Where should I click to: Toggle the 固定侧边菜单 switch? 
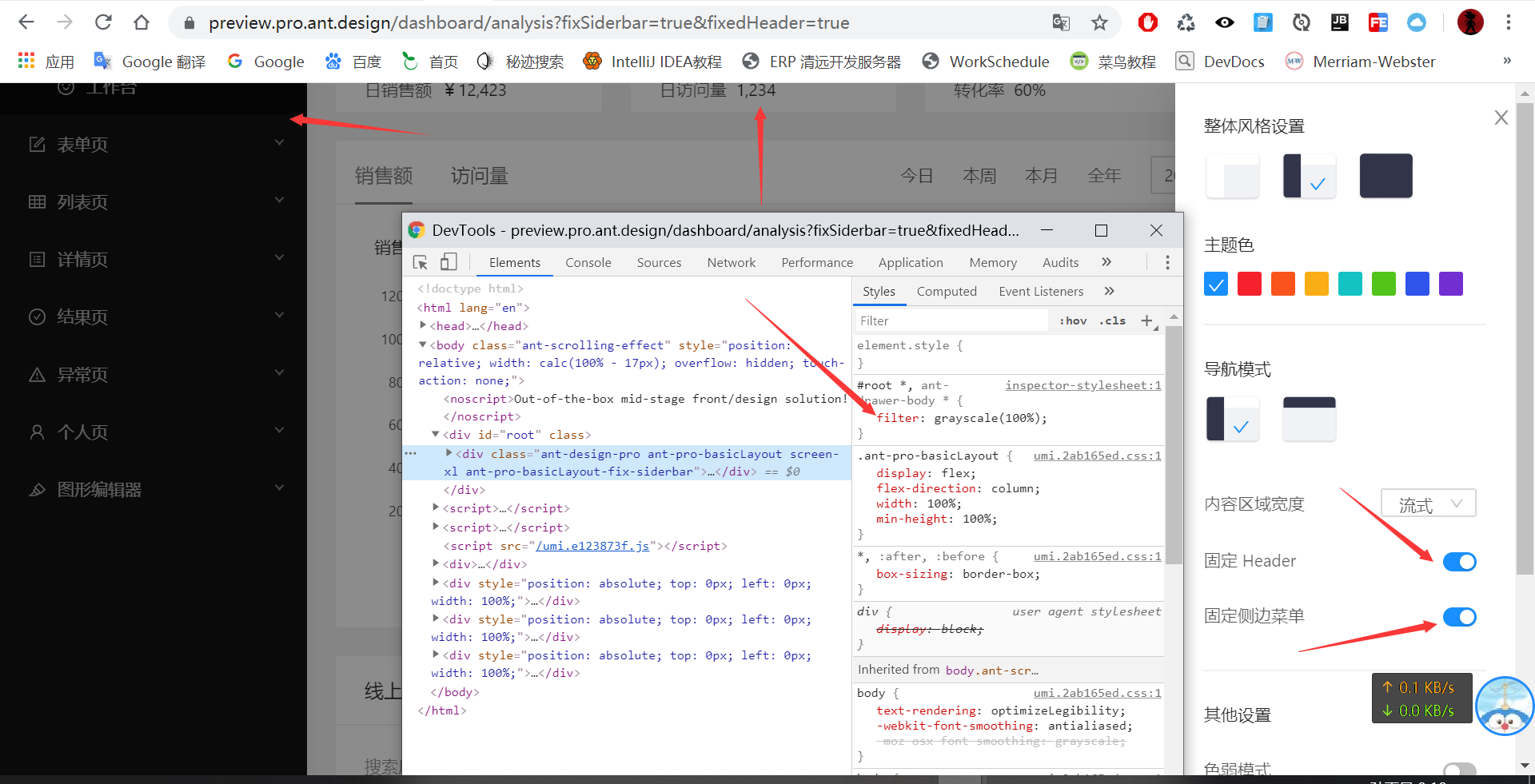[x=1459, y=617]
